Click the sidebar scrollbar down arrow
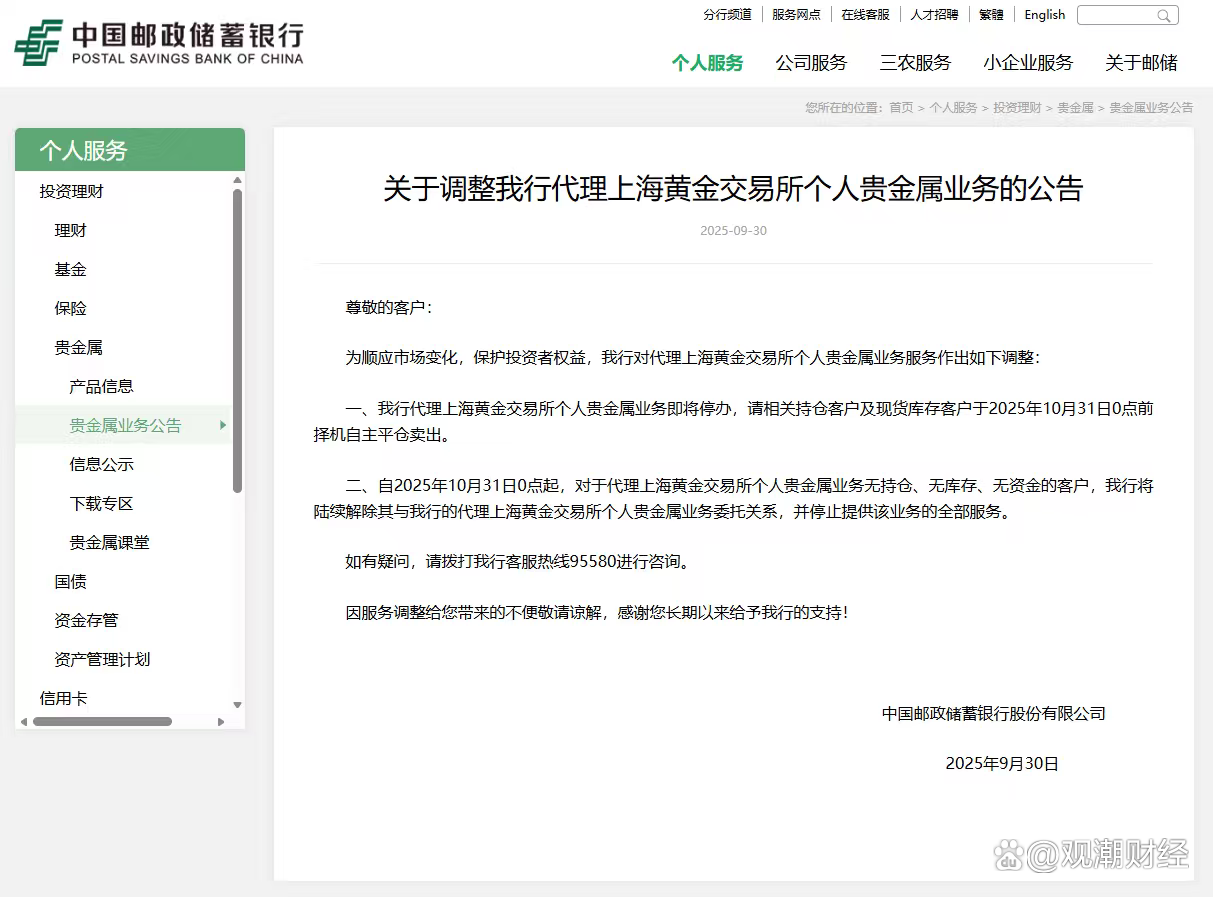The image size is (1213, 897). pos(237,704)
